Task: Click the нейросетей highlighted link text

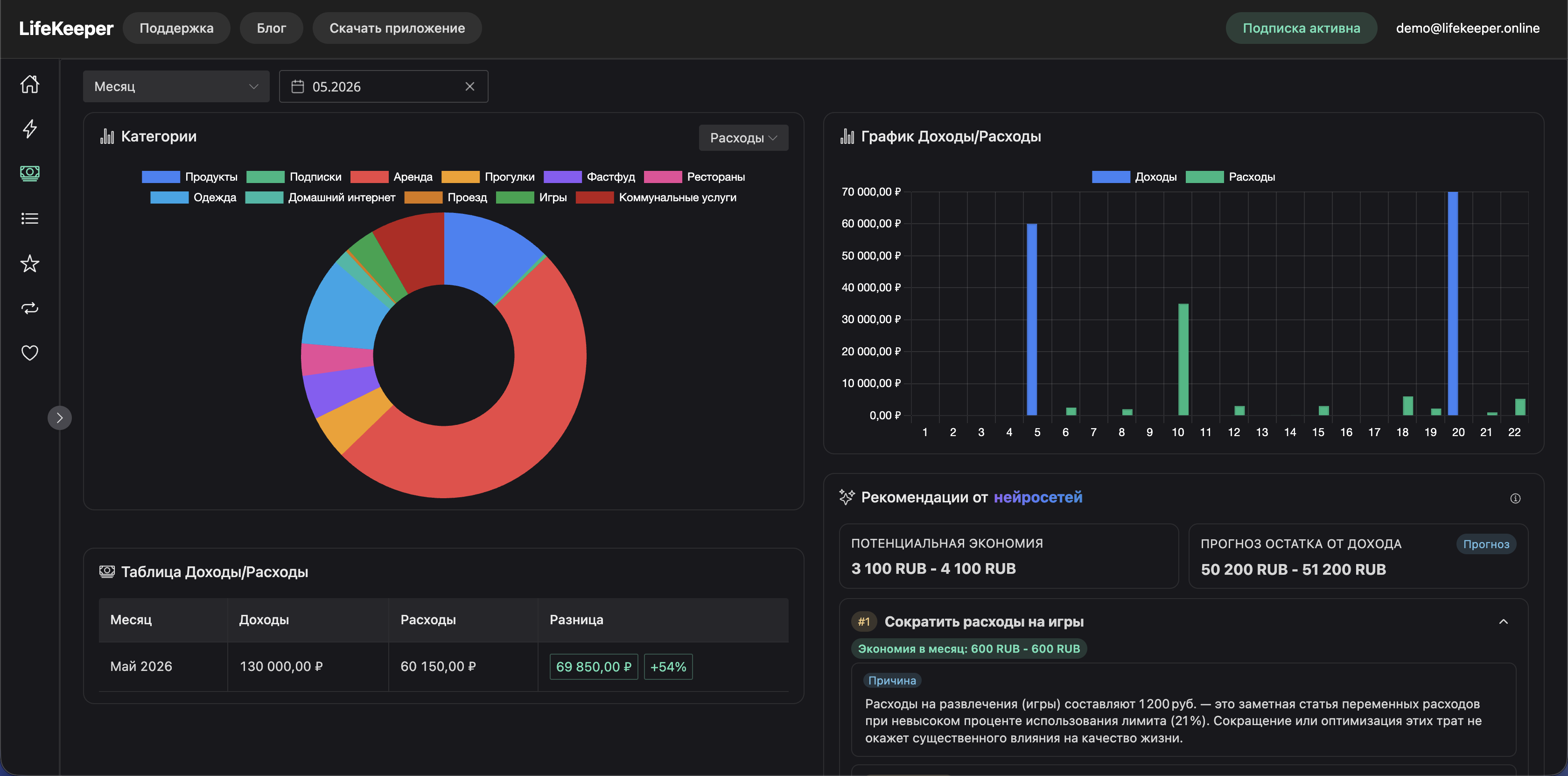Action: (x=1038, y=497)
